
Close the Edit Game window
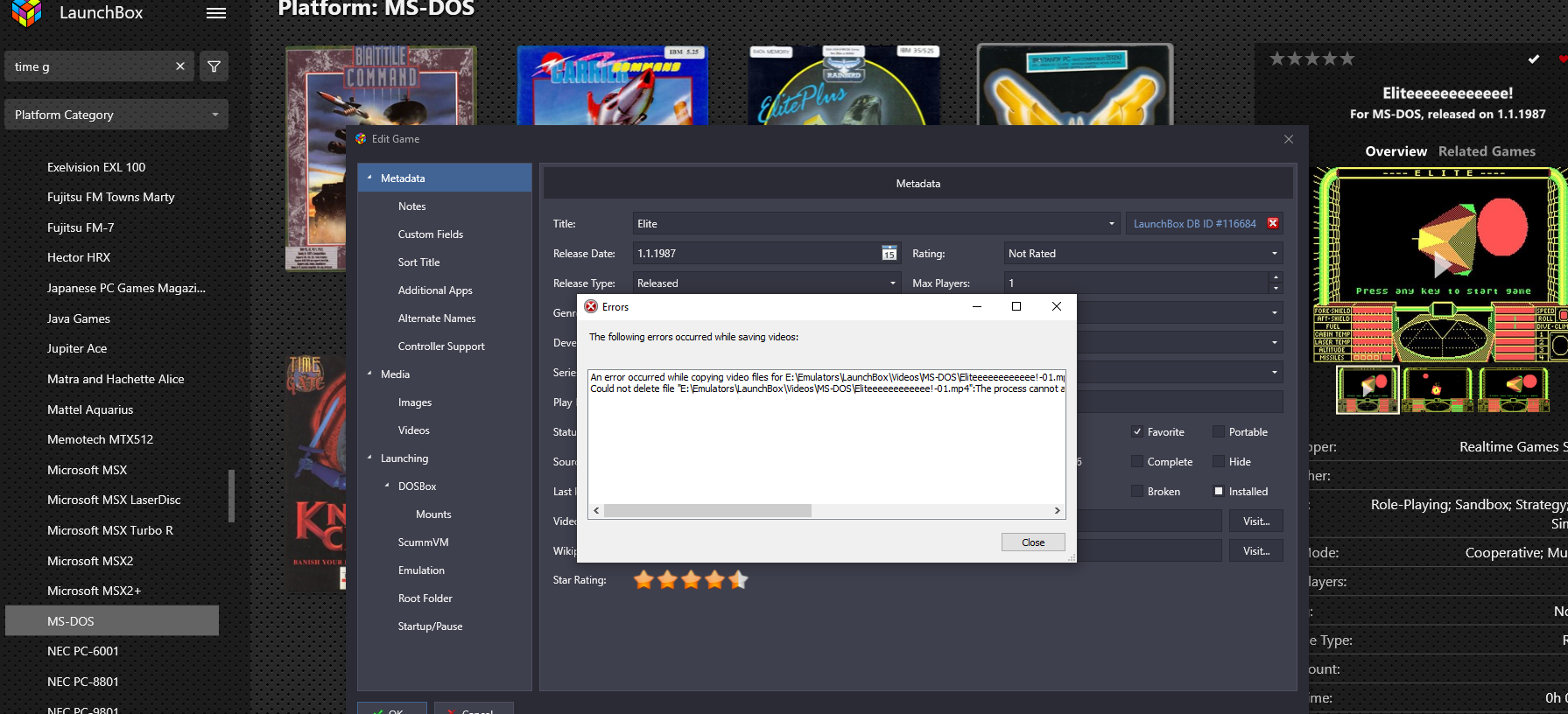point(1289,139)
